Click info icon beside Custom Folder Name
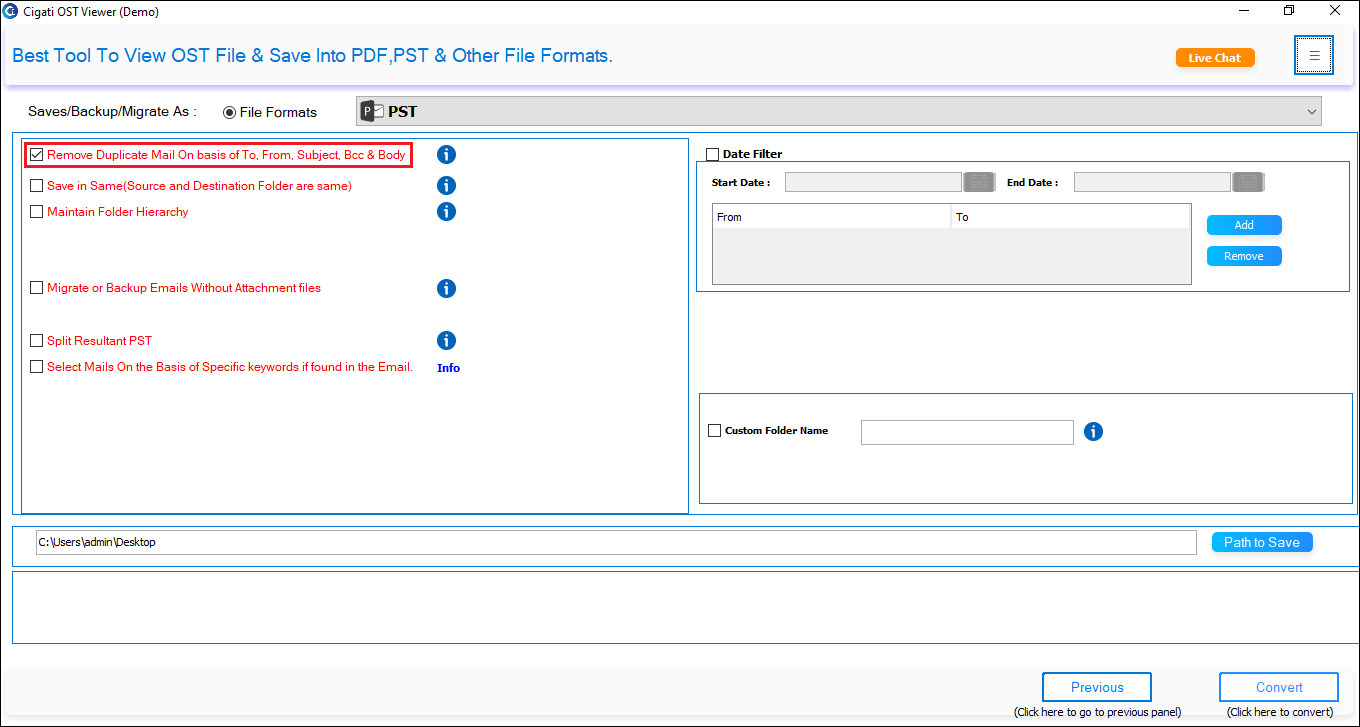1360x727 pixels. [1093, 431]
